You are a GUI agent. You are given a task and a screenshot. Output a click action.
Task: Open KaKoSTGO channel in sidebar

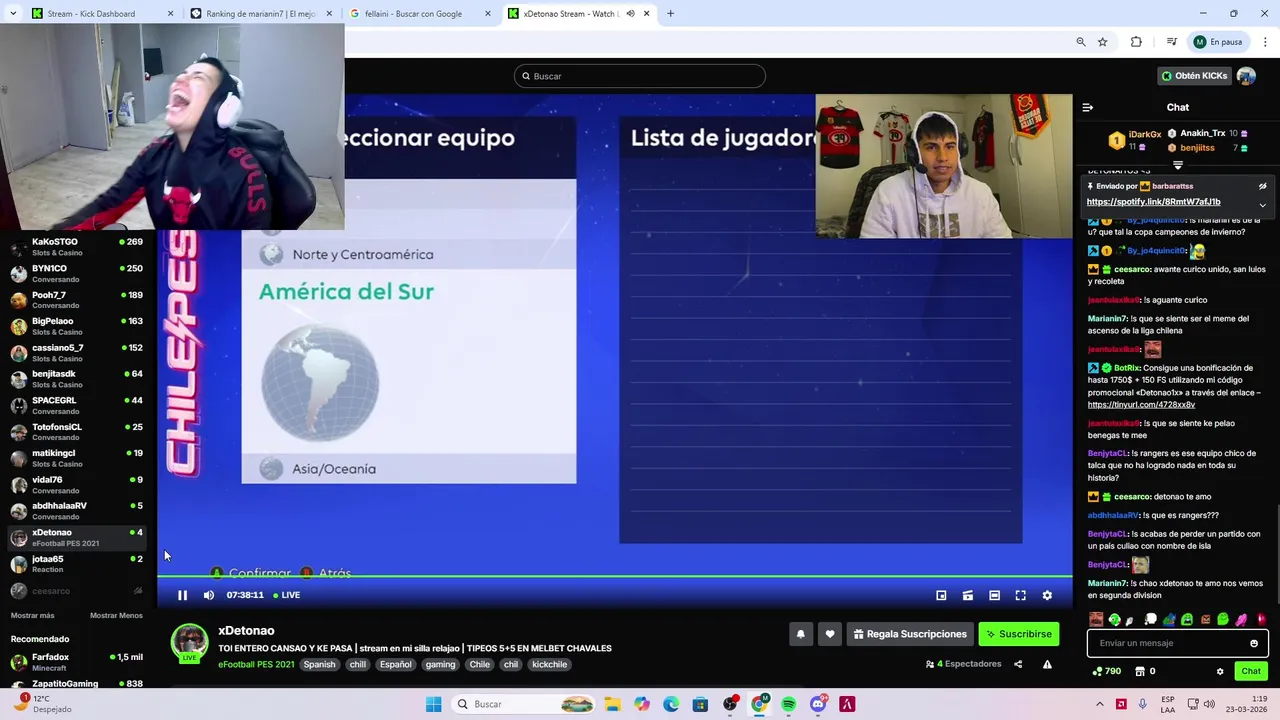(x=77, y=247)
